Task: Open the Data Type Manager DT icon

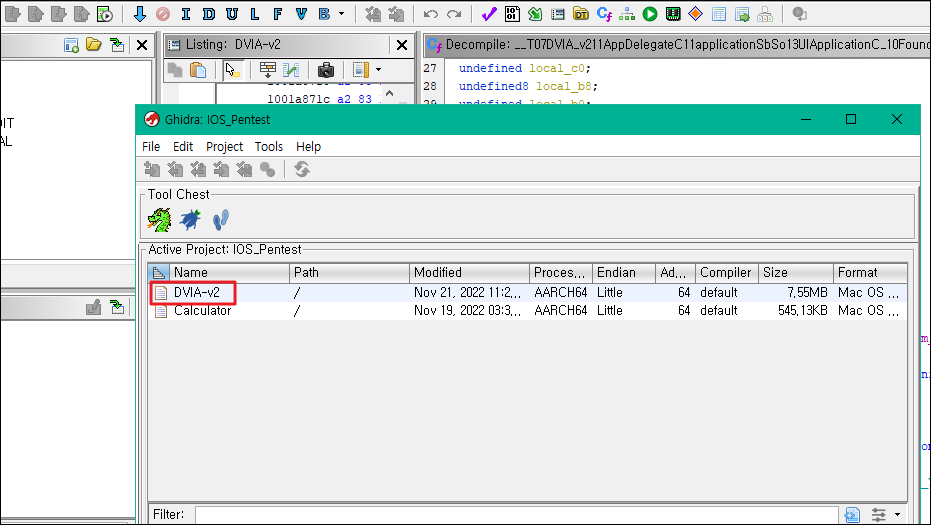Action: 581,14
